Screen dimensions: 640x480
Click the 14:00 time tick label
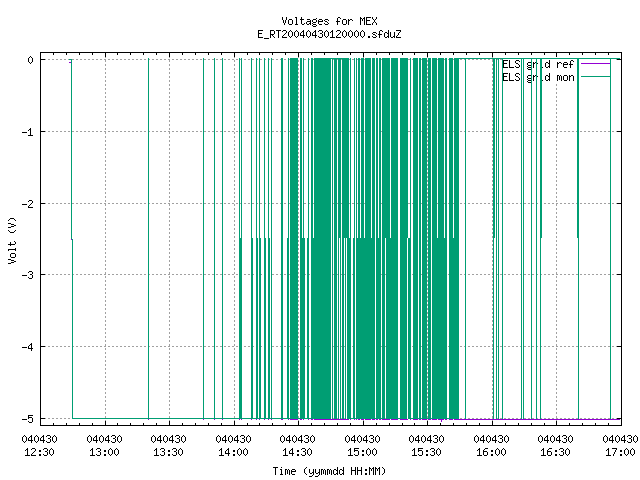(233, 452)
